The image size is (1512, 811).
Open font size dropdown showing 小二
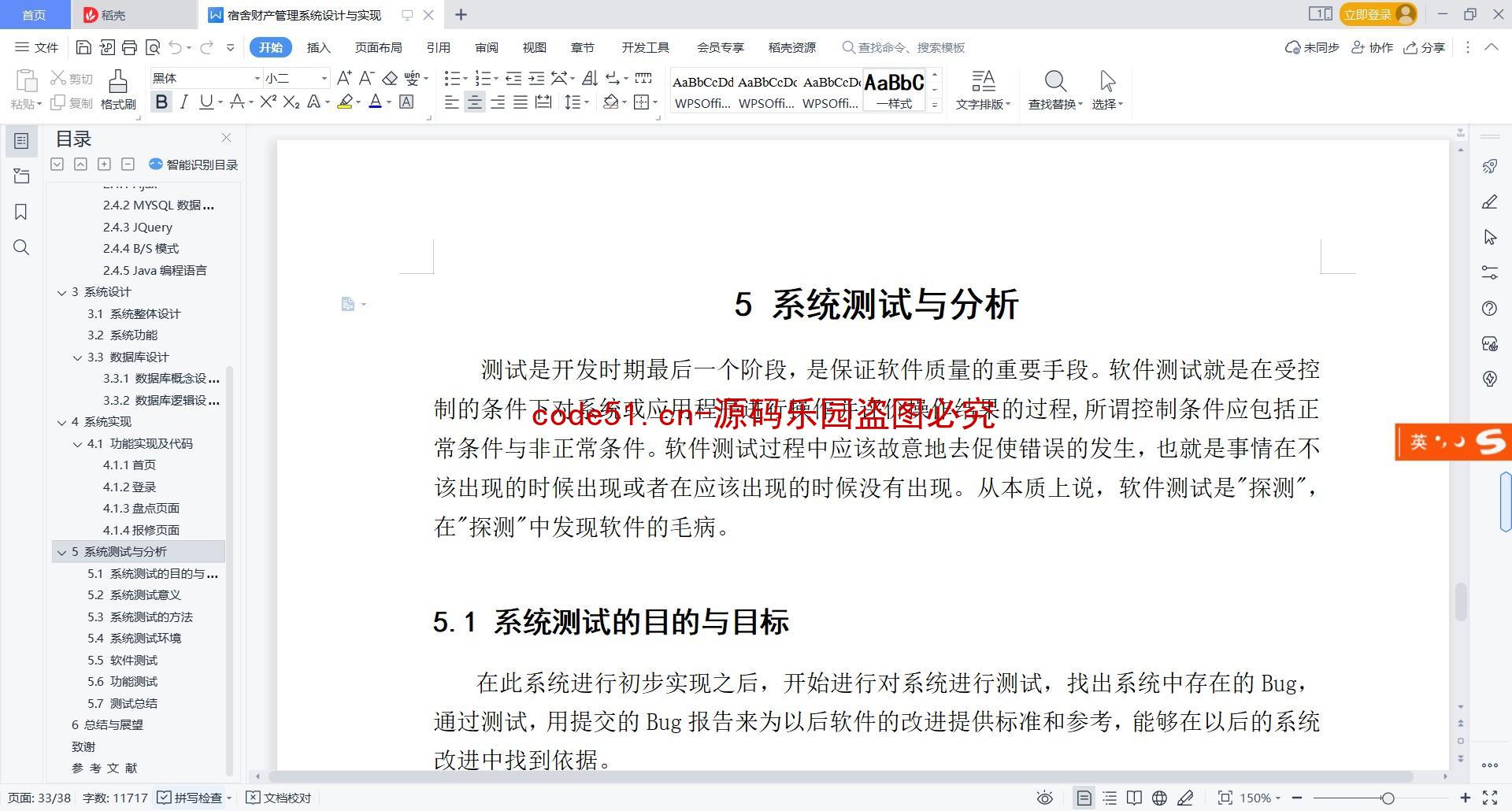pyautogui.click(x=324, y=78)
